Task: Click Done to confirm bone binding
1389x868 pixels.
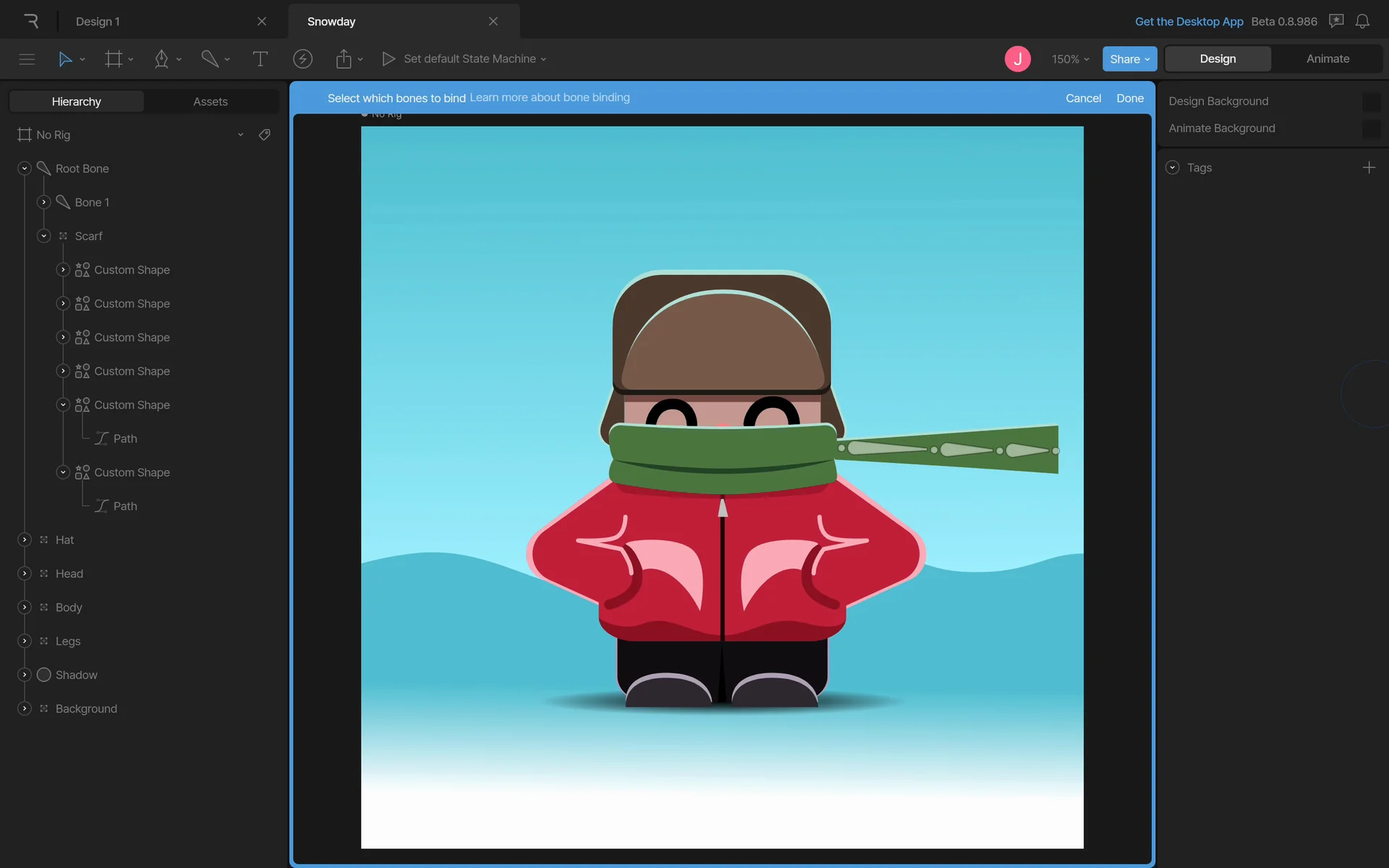Action: (x=1129, y=98)
